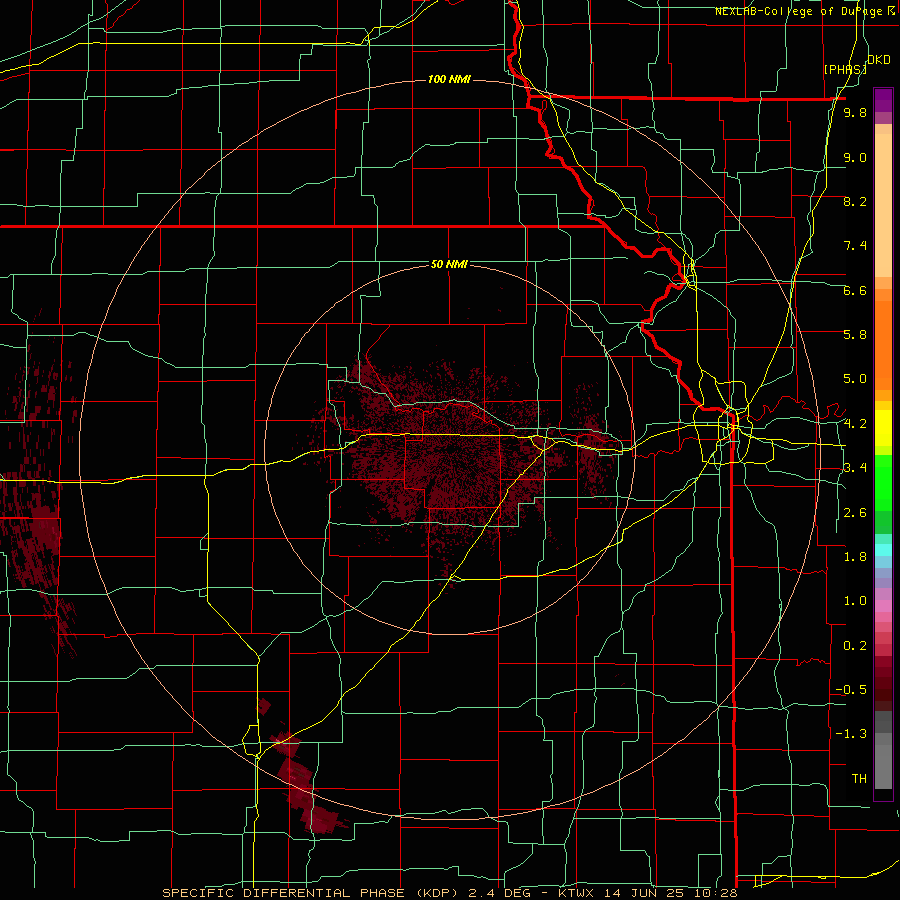Click the 2.6 color scale value
Image resolution: width=900 pixels, height=900 pixels.
[855, 513]
